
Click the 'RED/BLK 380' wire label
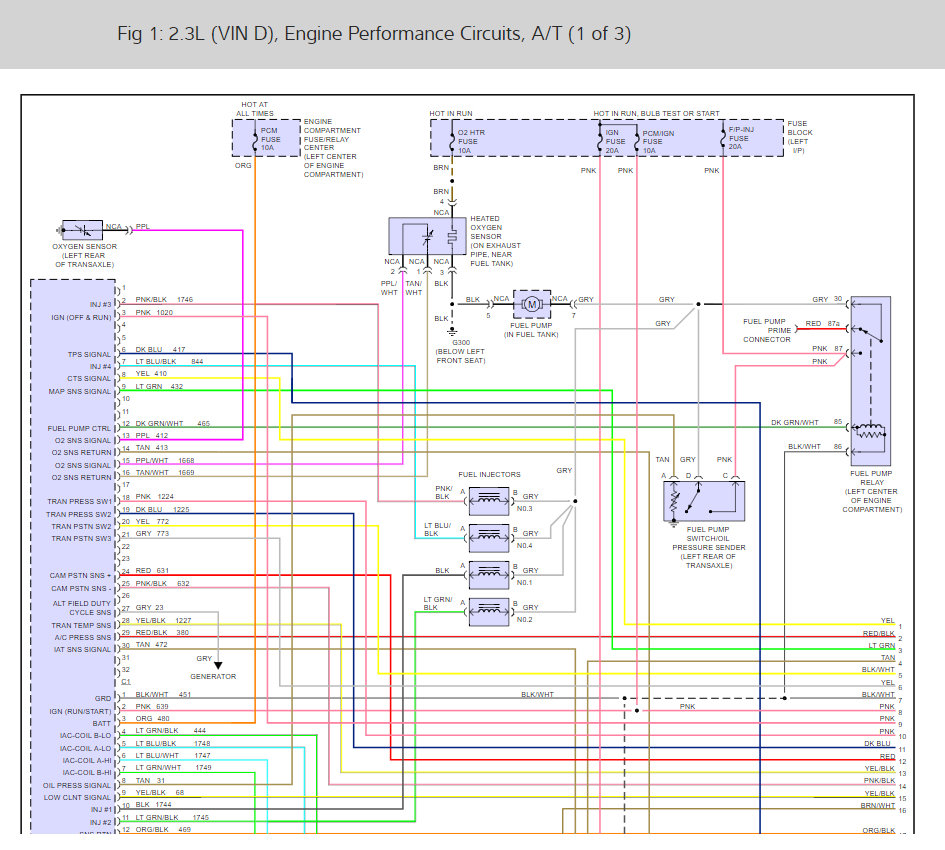pos(162,632)
